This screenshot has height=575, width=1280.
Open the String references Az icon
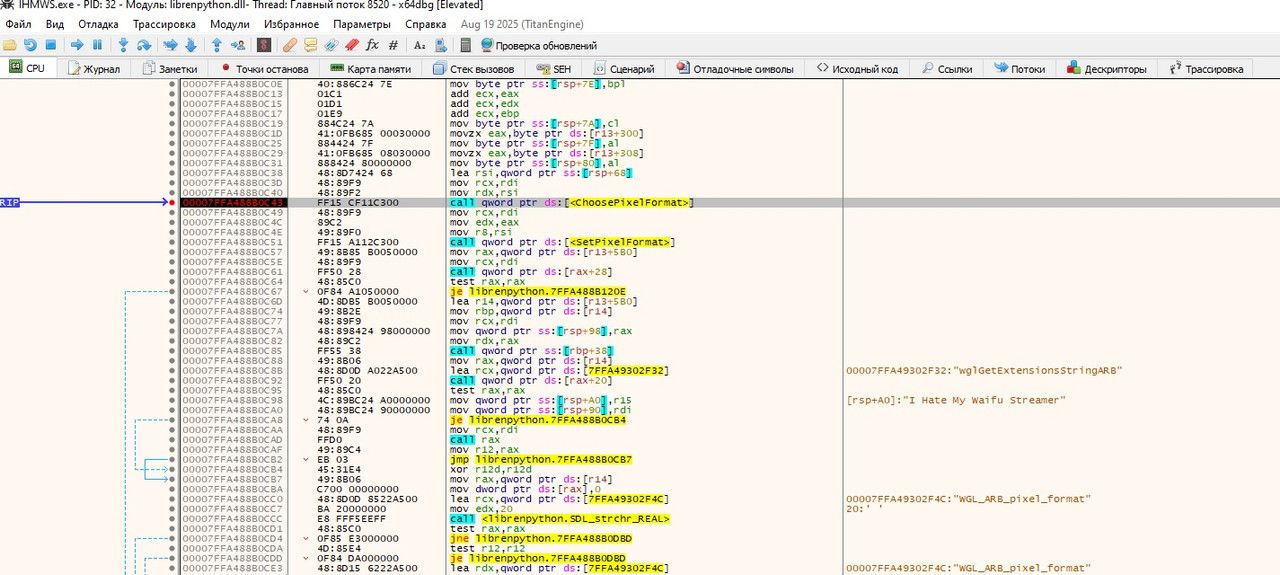pos(419,45)
